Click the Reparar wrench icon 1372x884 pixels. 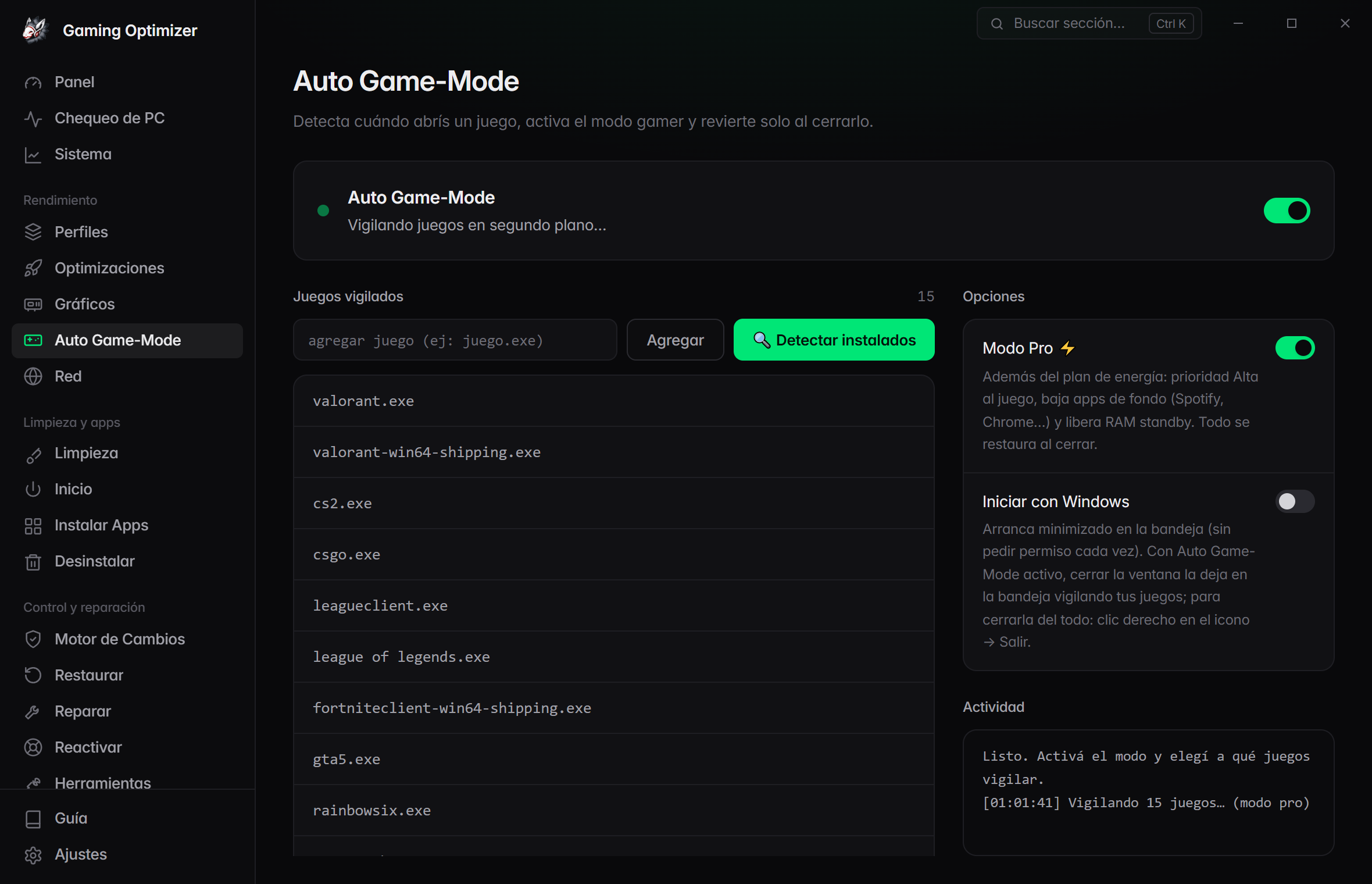33,712
